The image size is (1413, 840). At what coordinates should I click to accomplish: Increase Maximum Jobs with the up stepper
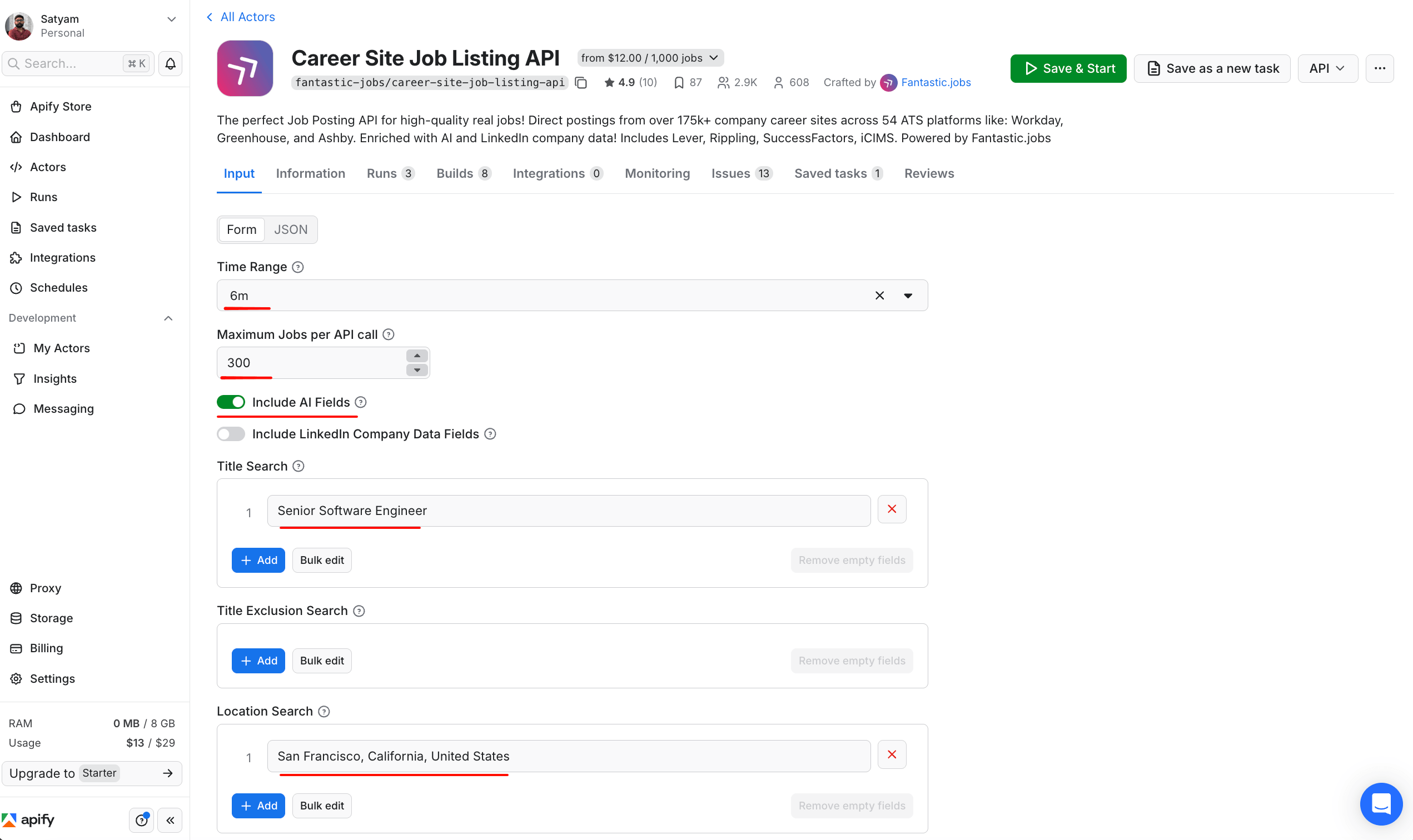click(x=417, y=356)
